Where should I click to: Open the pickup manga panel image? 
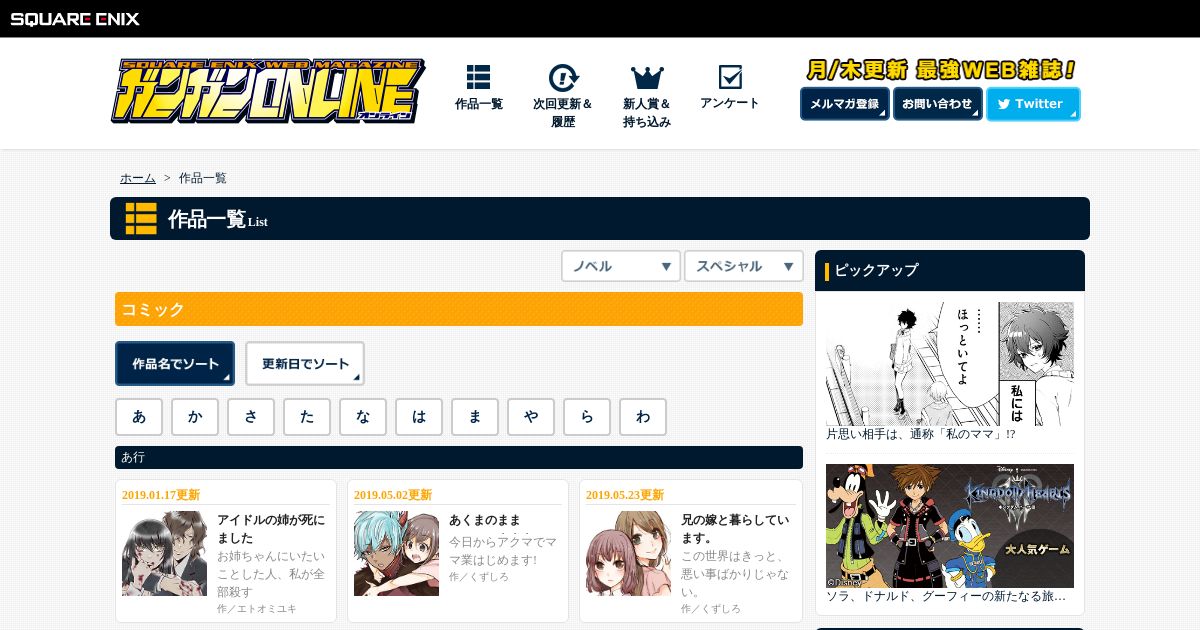950,364
